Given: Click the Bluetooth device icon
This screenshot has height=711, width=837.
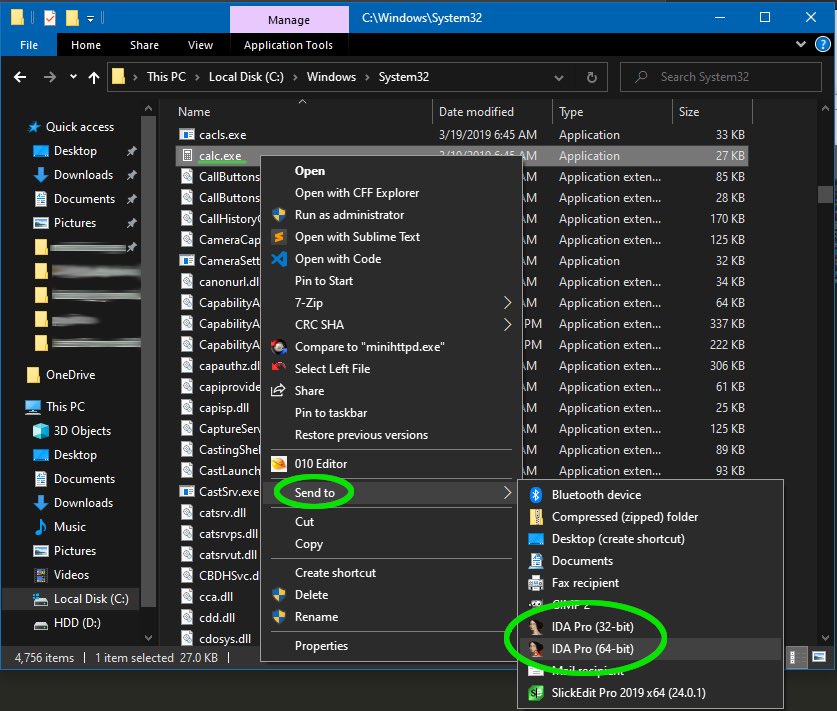Looking at the screenshot, I should pyautogui.click(x=535, y=495).
